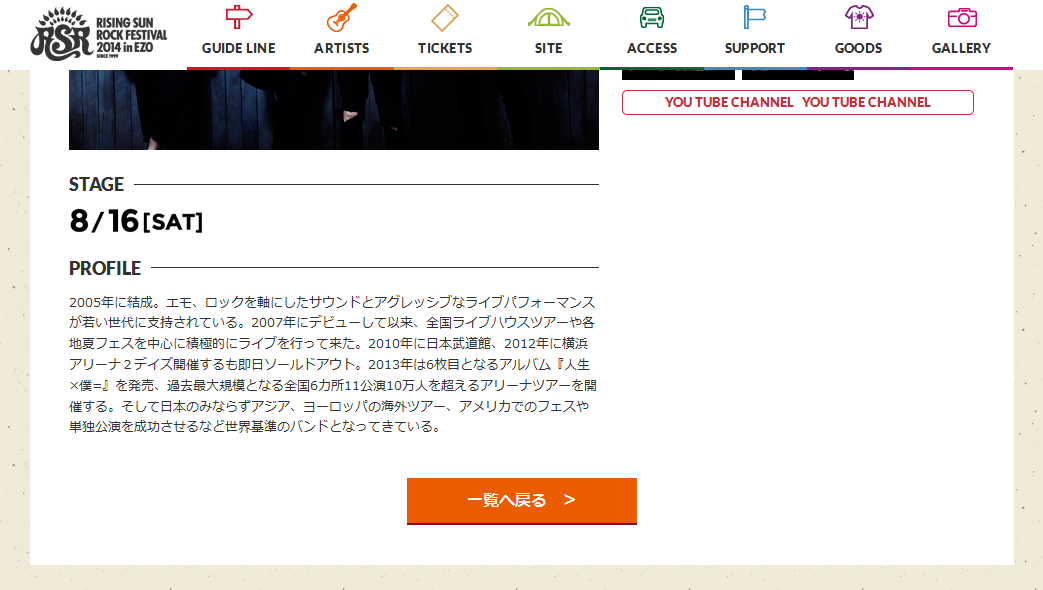Click the t-shirt icon above GOODS
Viewport: 1043px width, 590px height.
pyautogui.click(x=858, y=17)
